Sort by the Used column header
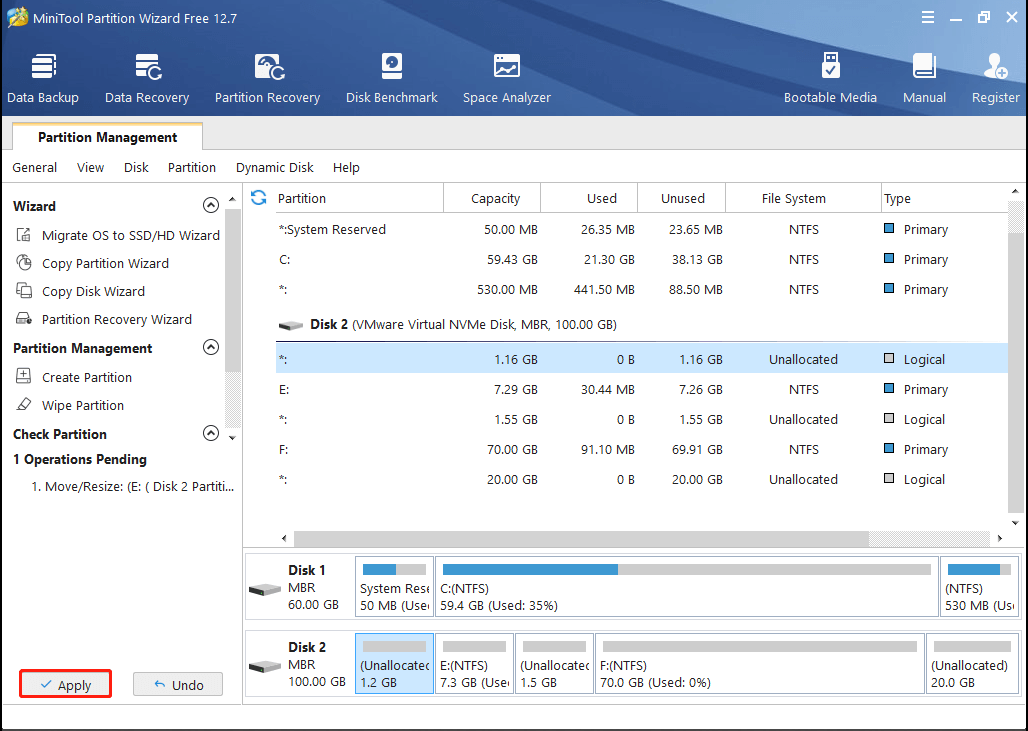The height and width of the screenshot is (731, 1028). click(x=589, y=198)
